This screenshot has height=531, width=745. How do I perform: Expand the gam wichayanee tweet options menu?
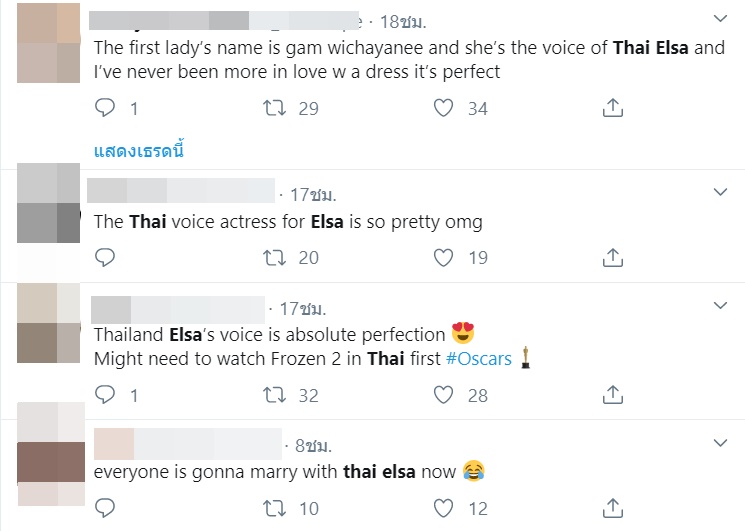tap(720, 18)
